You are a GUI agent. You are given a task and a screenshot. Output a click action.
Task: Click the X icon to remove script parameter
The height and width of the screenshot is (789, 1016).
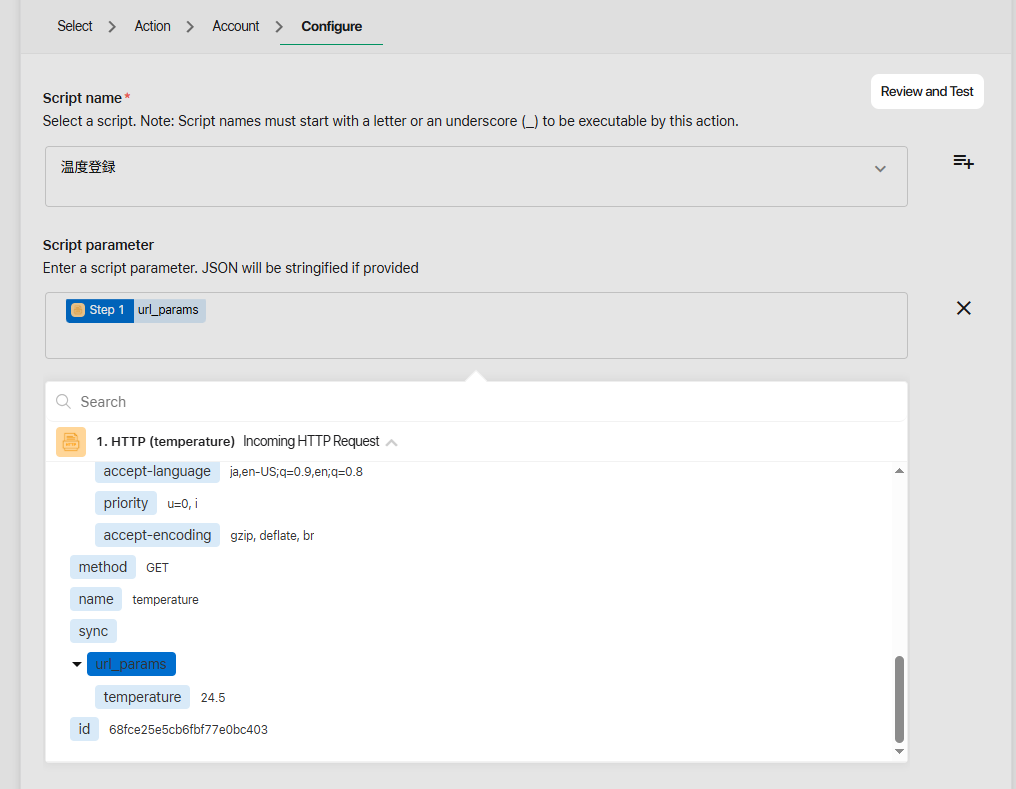963,308
